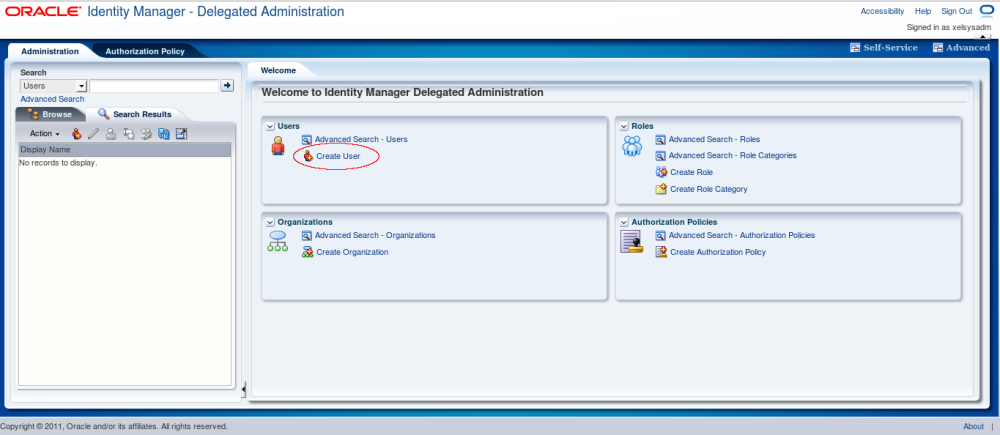Open Advanced Search - Role Categories
The image size is (1000, 435).
coord(732,156)
